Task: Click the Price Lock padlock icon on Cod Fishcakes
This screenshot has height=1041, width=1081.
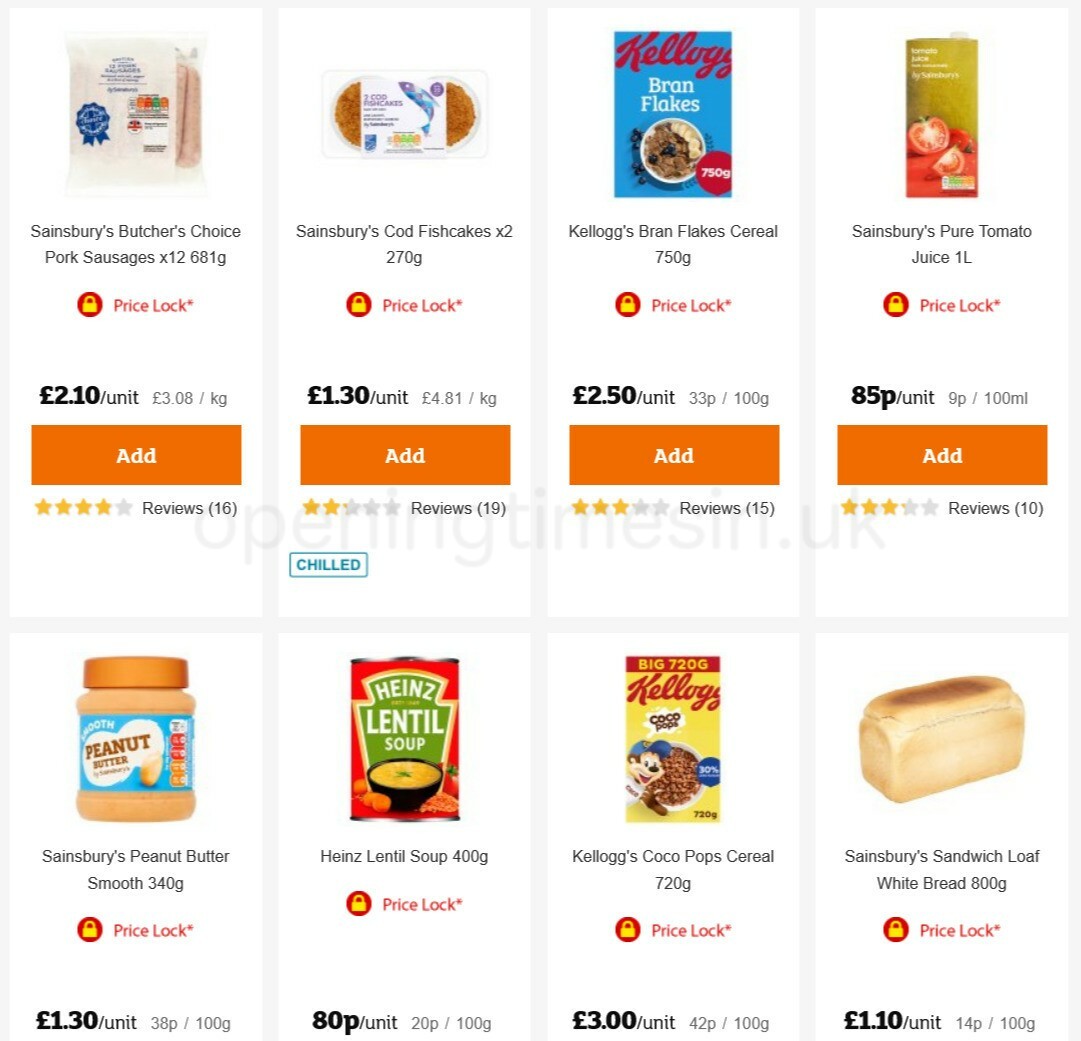Action: [x=359, y=305]
